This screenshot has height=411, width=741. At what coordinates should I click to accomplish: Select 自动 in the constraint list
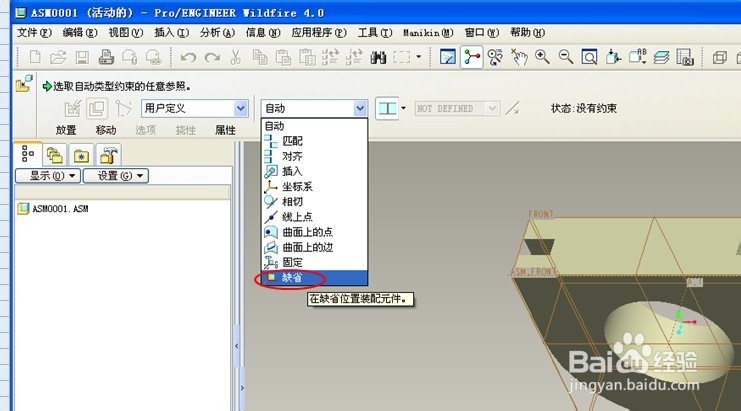point(314,126)
